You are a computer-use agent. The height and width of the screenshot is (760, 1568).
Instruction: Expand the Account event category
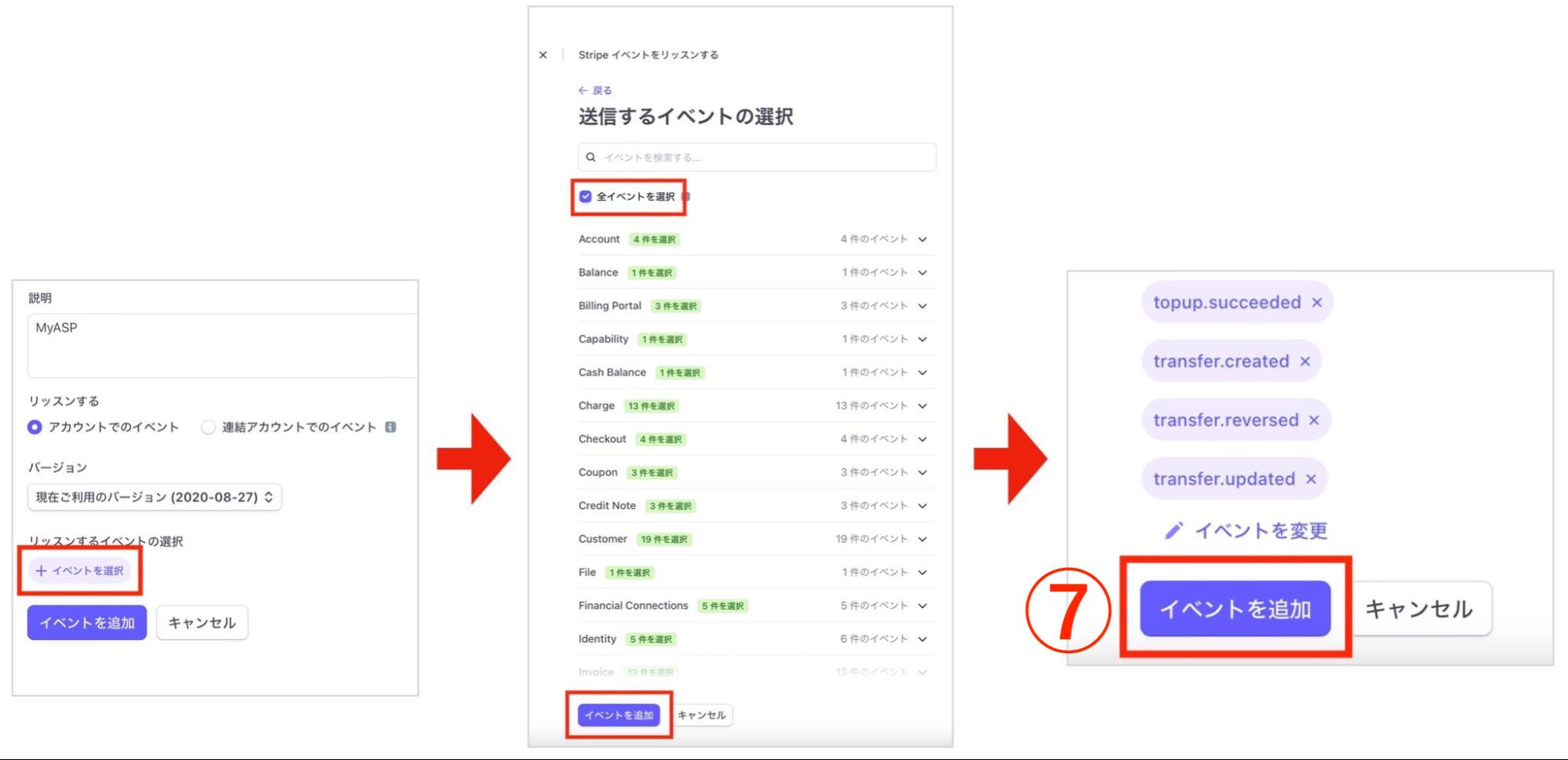[922, 239]
